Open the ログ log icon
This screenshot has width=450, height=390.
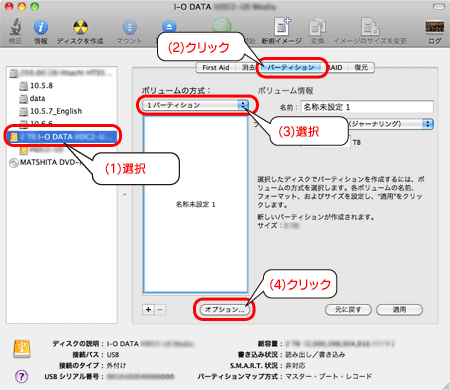(x=435, y=27)
